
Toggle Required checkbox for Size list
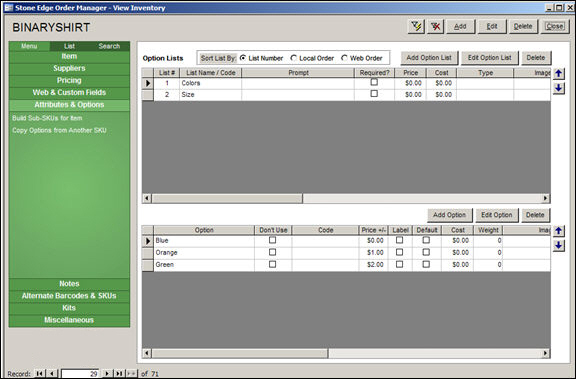click(374, 94)
